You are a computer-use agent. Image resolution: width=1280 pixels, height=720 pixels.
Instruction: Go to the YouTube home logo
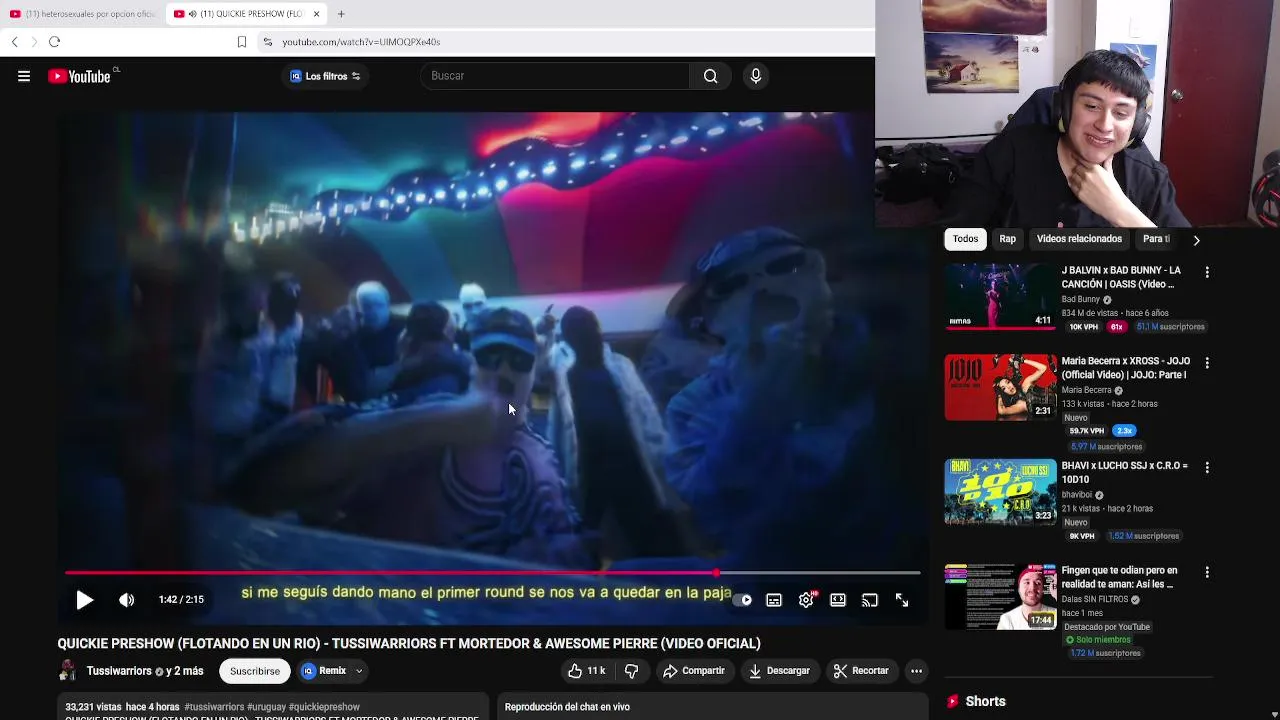point(79,76)
